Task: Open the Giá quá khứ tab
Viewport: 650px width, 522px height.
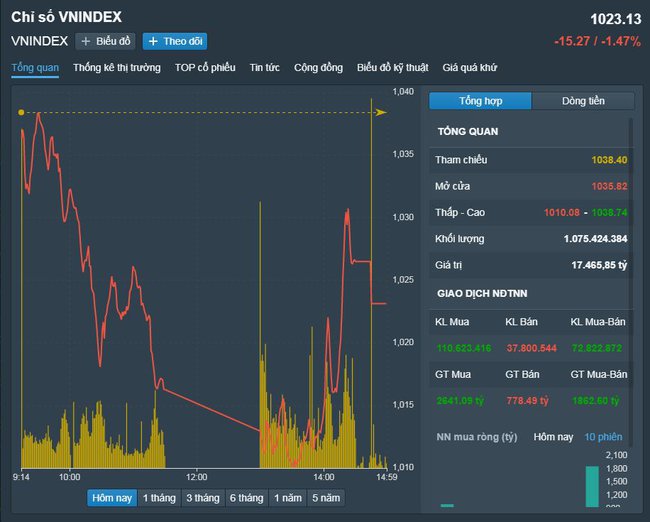Action: click(x=470, y=68)
